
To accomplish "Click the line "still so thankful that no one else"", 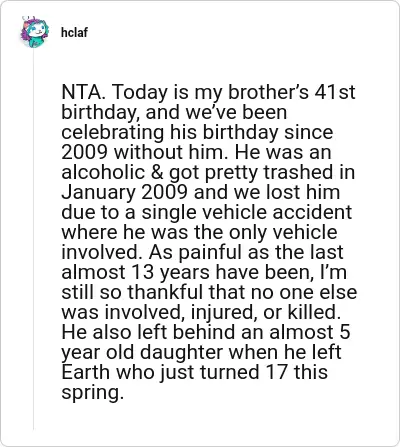I will point(209,292).
